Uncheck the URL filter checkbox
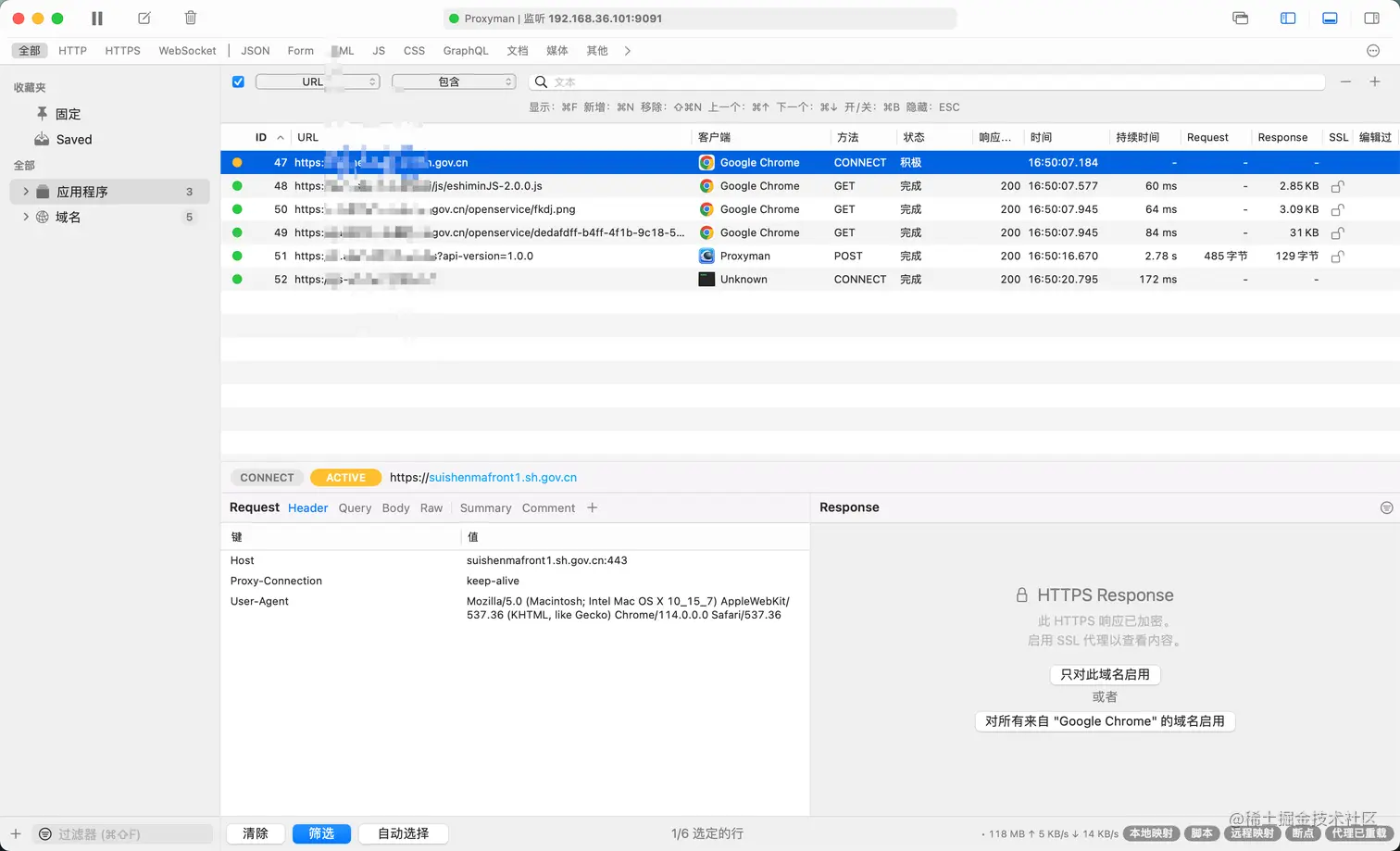1400x851 pixels. tap(238, 81)
